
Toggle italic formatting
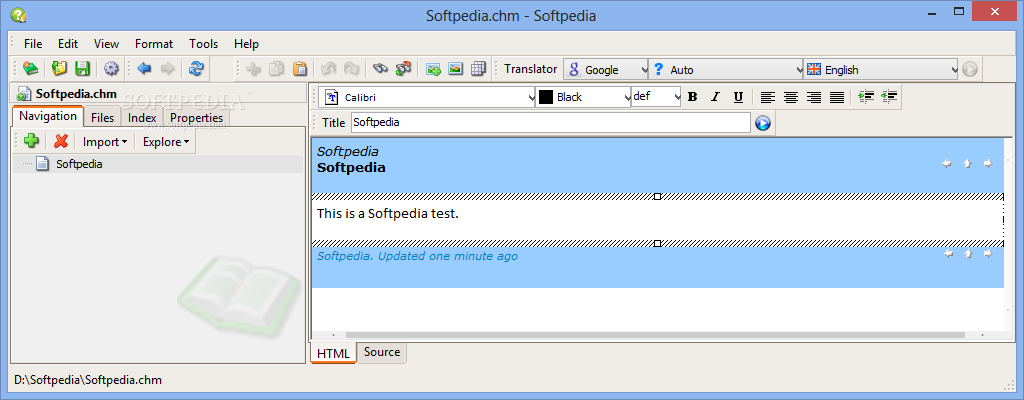tap(715, 97)
